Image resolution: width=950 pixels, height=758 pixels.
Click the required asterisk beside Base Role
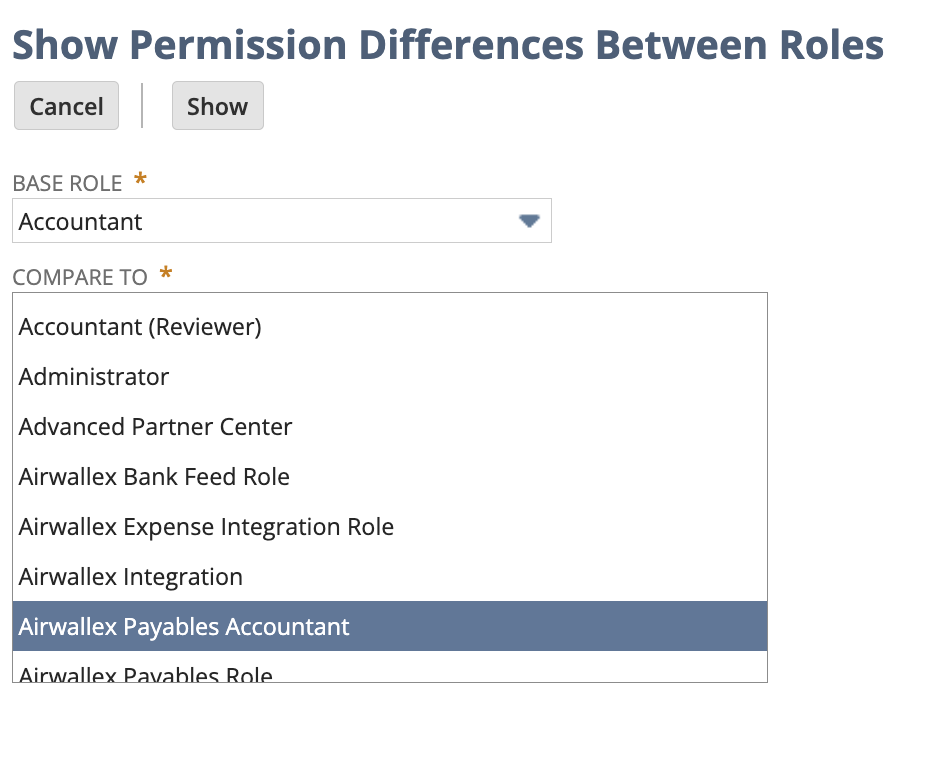140,181
